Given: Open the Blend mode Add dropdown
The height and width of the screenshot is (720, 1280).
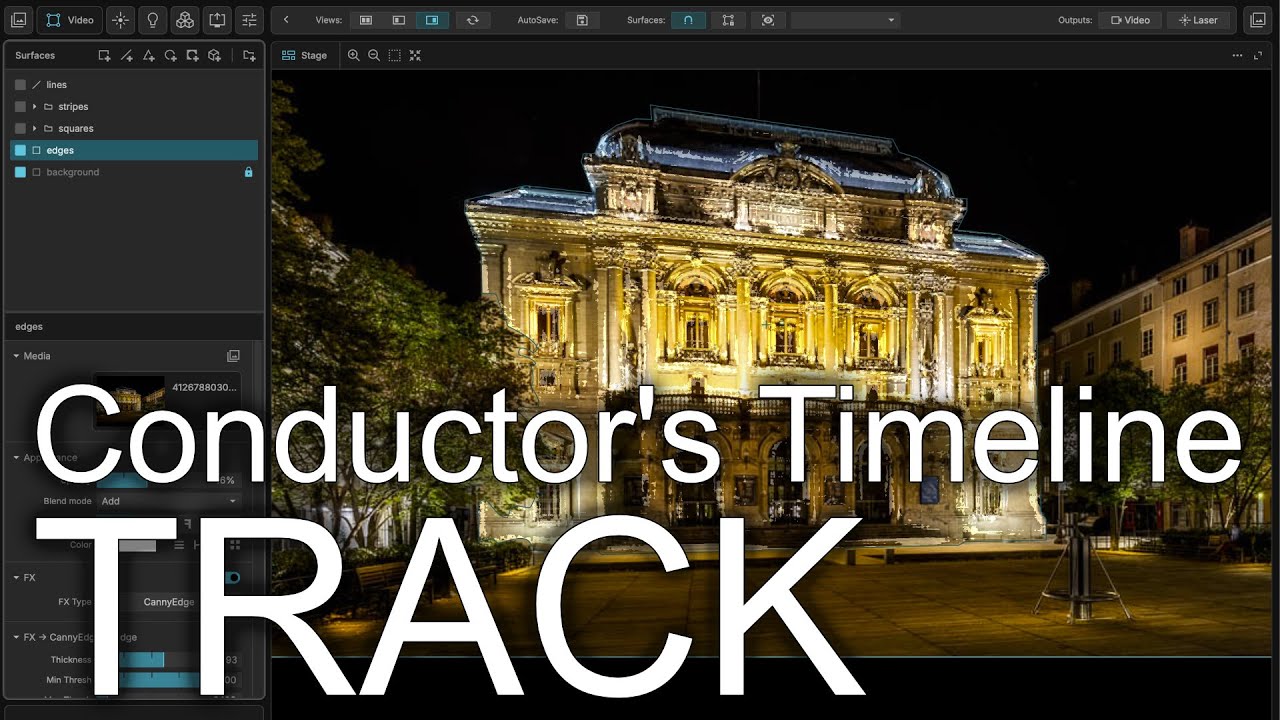Looking at the screenshot, I should [x=168, y=501].
